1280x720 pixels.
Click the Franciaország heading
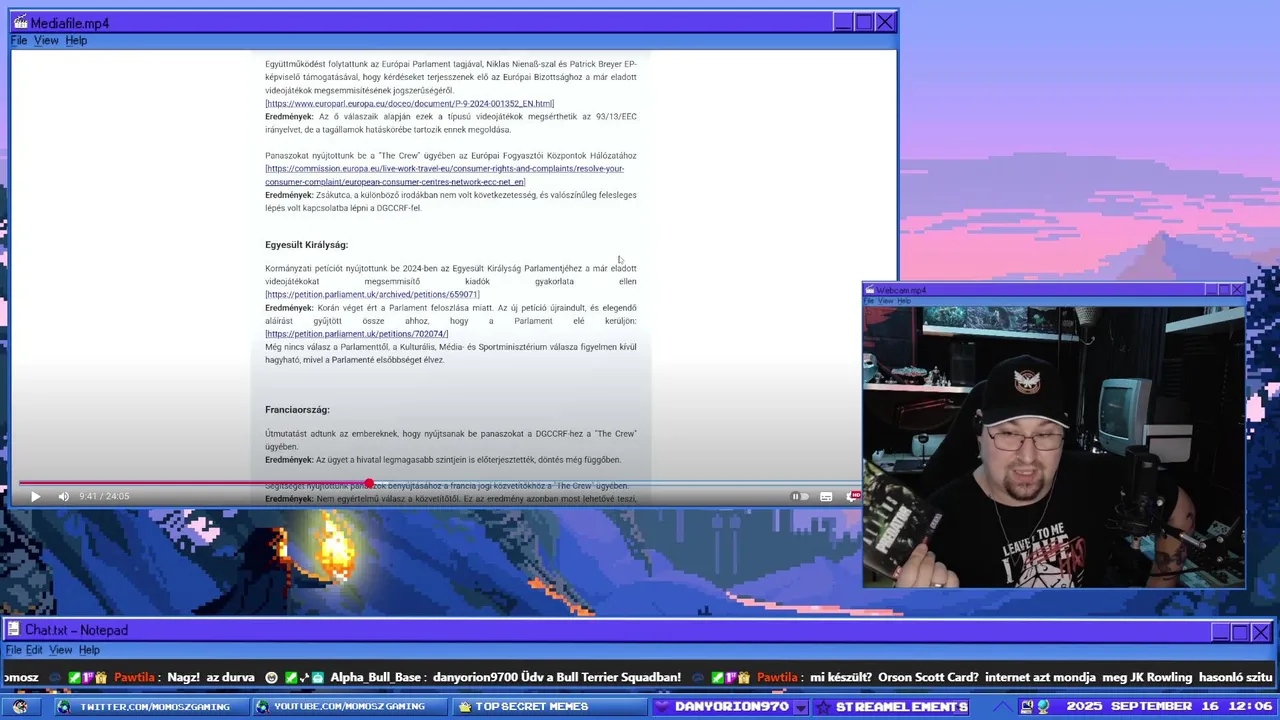297,410
